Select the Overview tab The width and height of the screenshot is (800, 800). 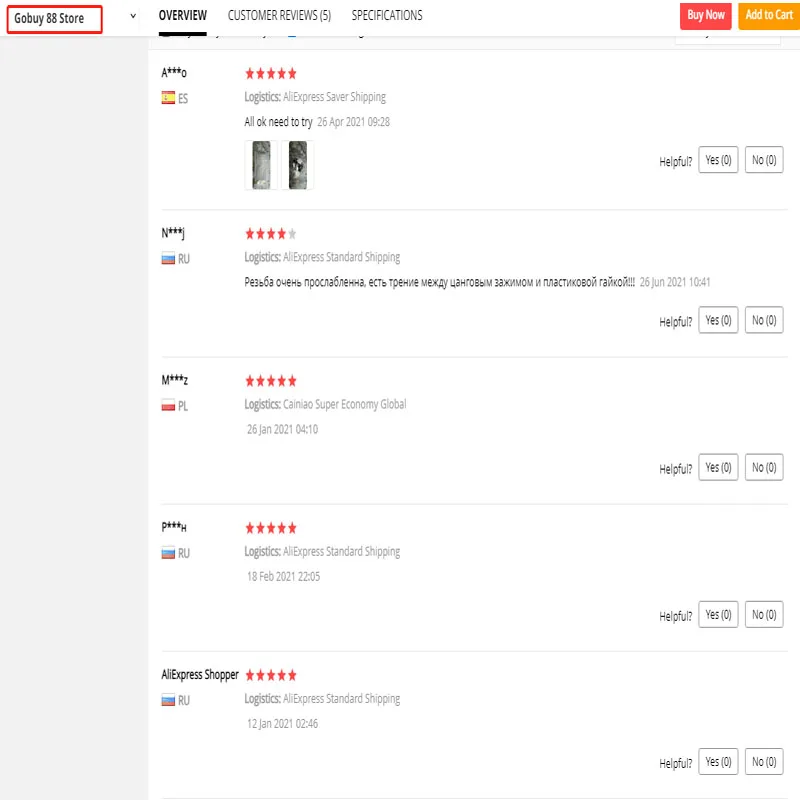tap(183, 16)
